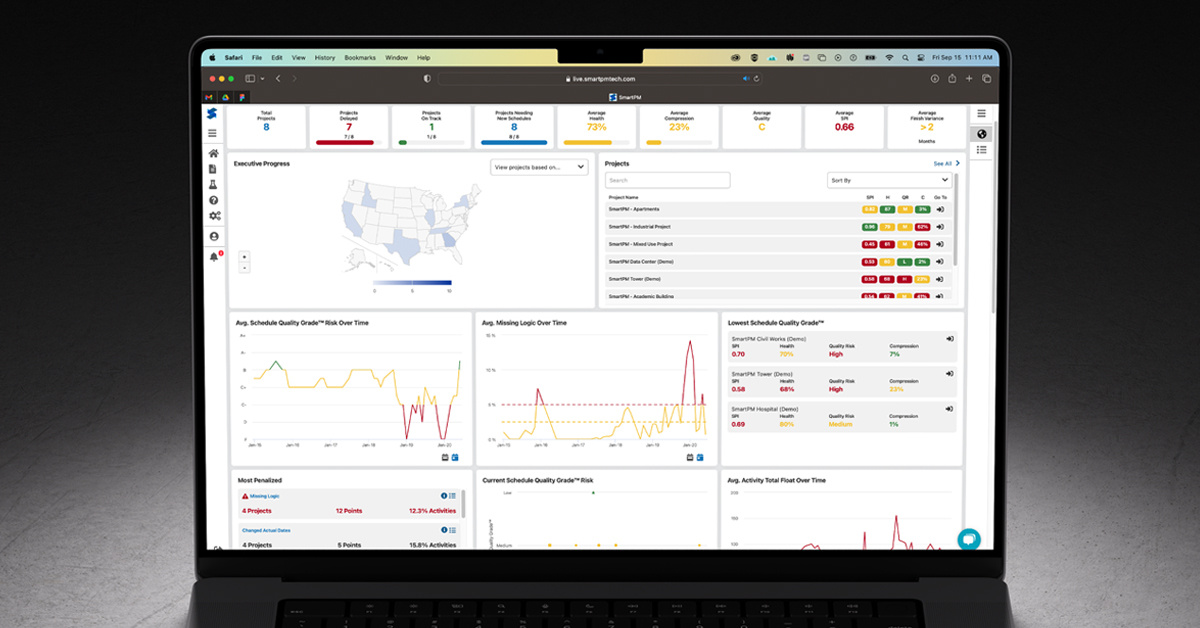Image resolution: width=1200 pixels, height=628 pixels.
Task: Open the Home icon in SmartPM sidebar
Action: [x=214, y=154]
